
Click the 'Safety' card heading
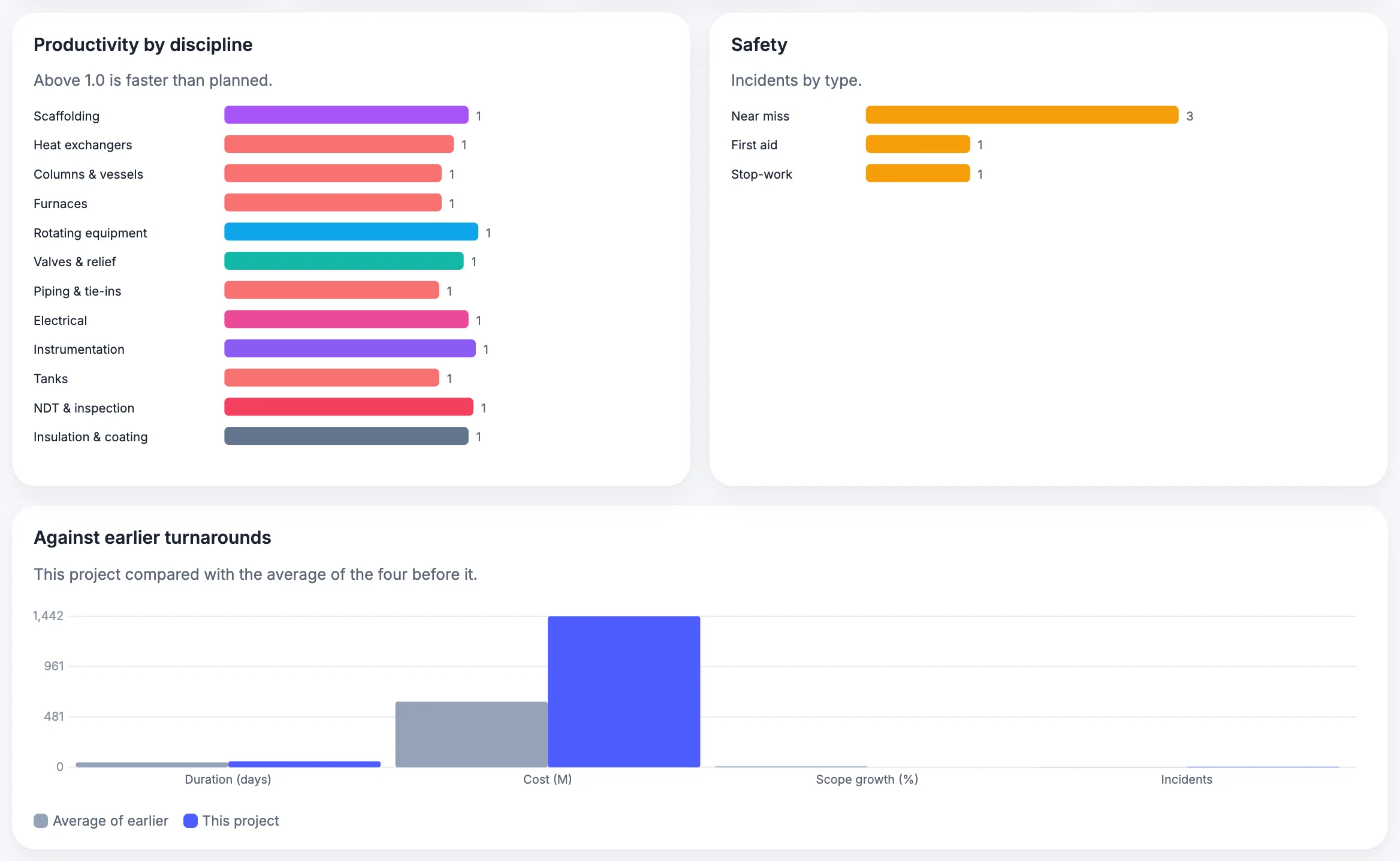click(759, 44)
